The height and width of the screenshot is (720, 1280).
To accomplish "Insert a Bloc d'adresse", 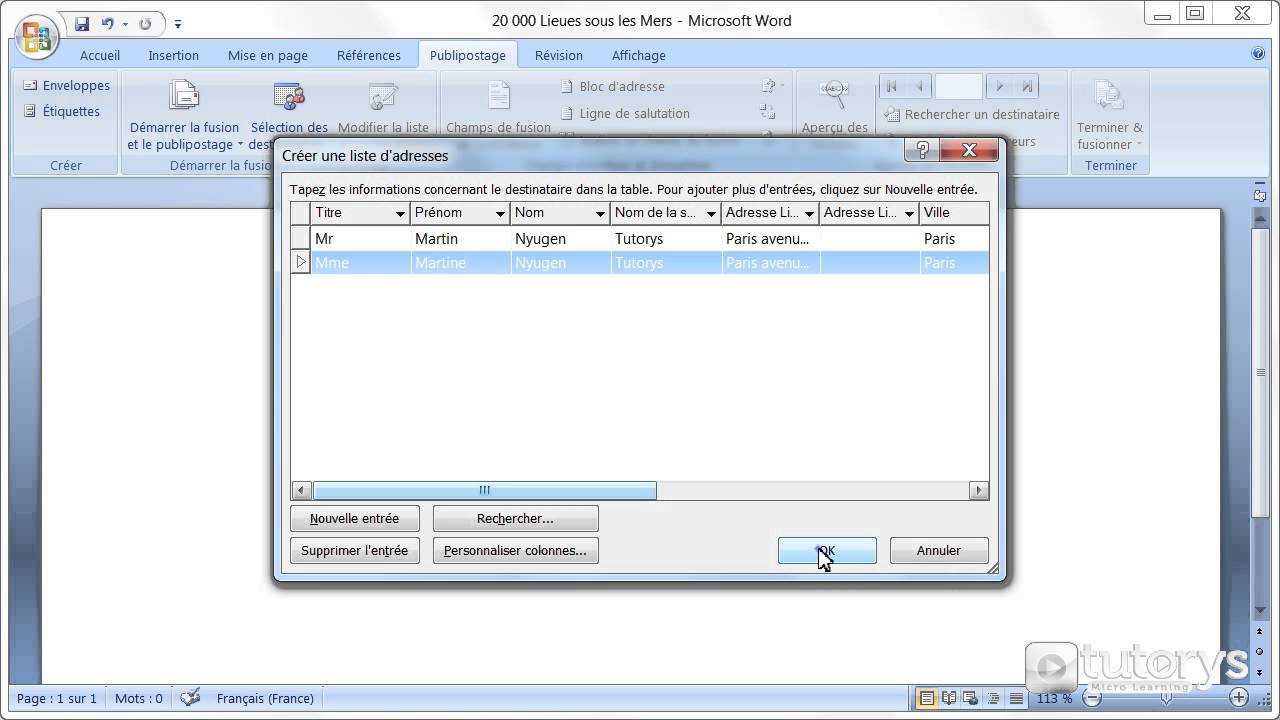I will tap(612, 87).
